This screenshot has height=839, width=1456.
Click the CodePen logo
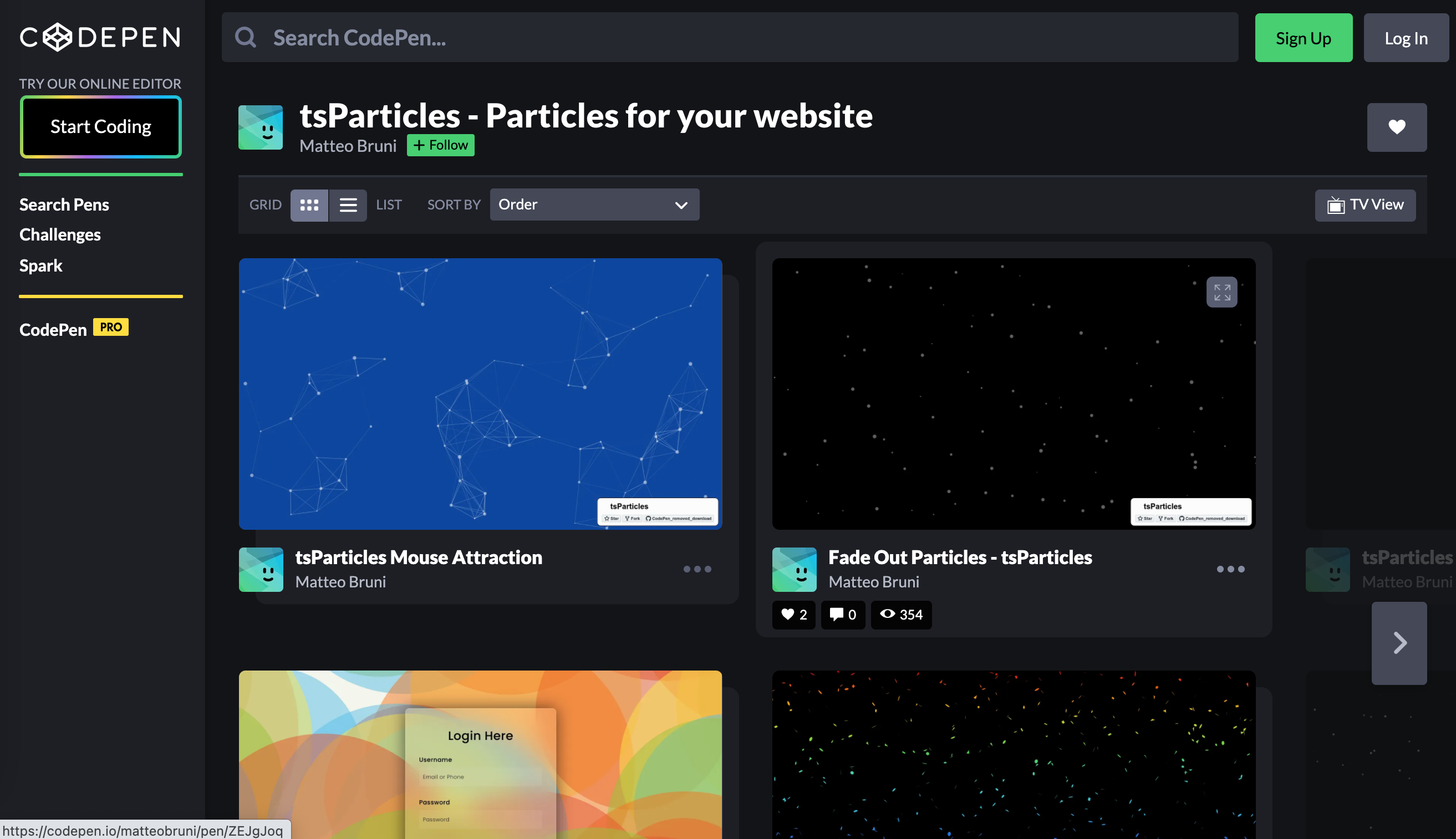point(100,38)
